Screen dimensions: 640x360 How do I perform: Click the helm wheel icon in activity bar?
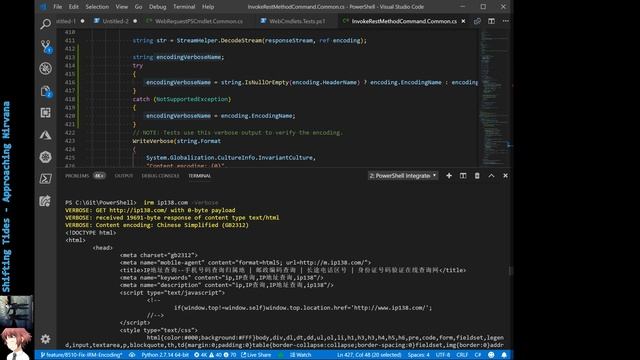[46, 157]
